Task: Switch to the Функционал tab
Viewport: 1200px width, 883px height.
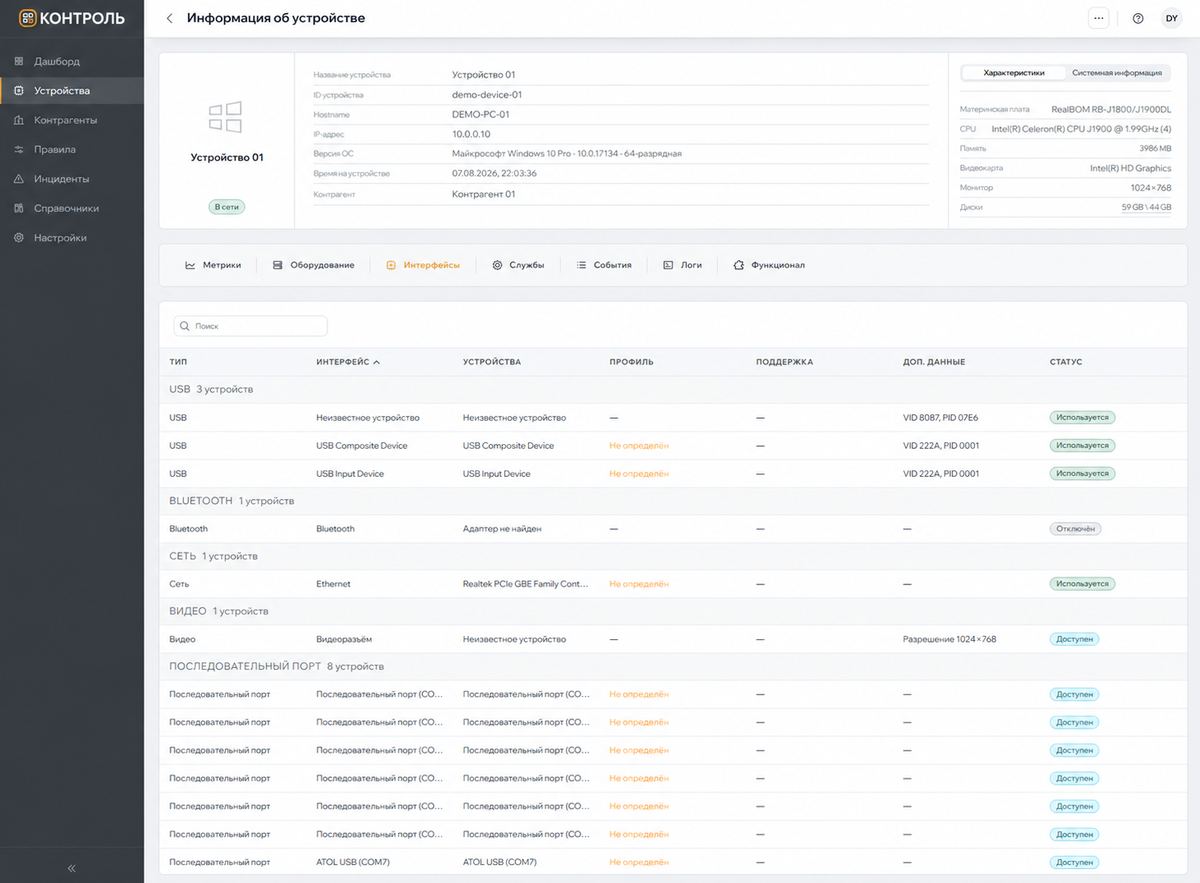Action: click(769, 265)
